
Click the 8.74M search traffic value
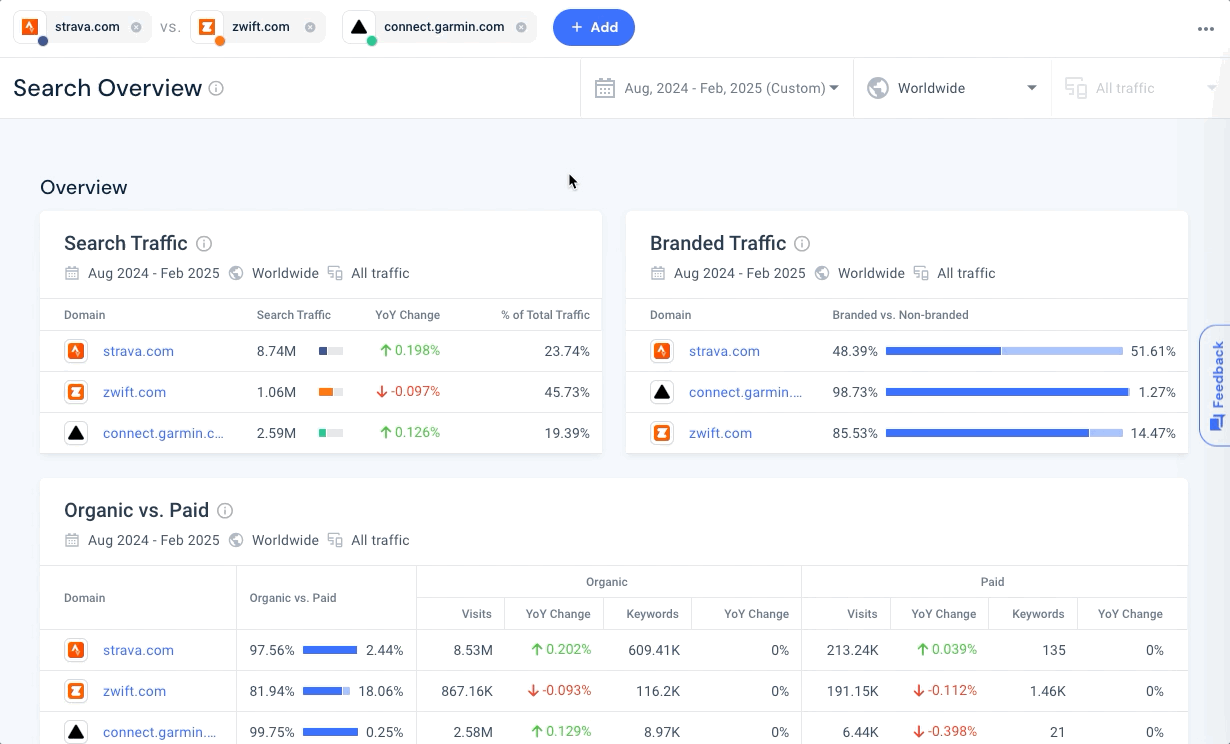click(x=276, y=351)
